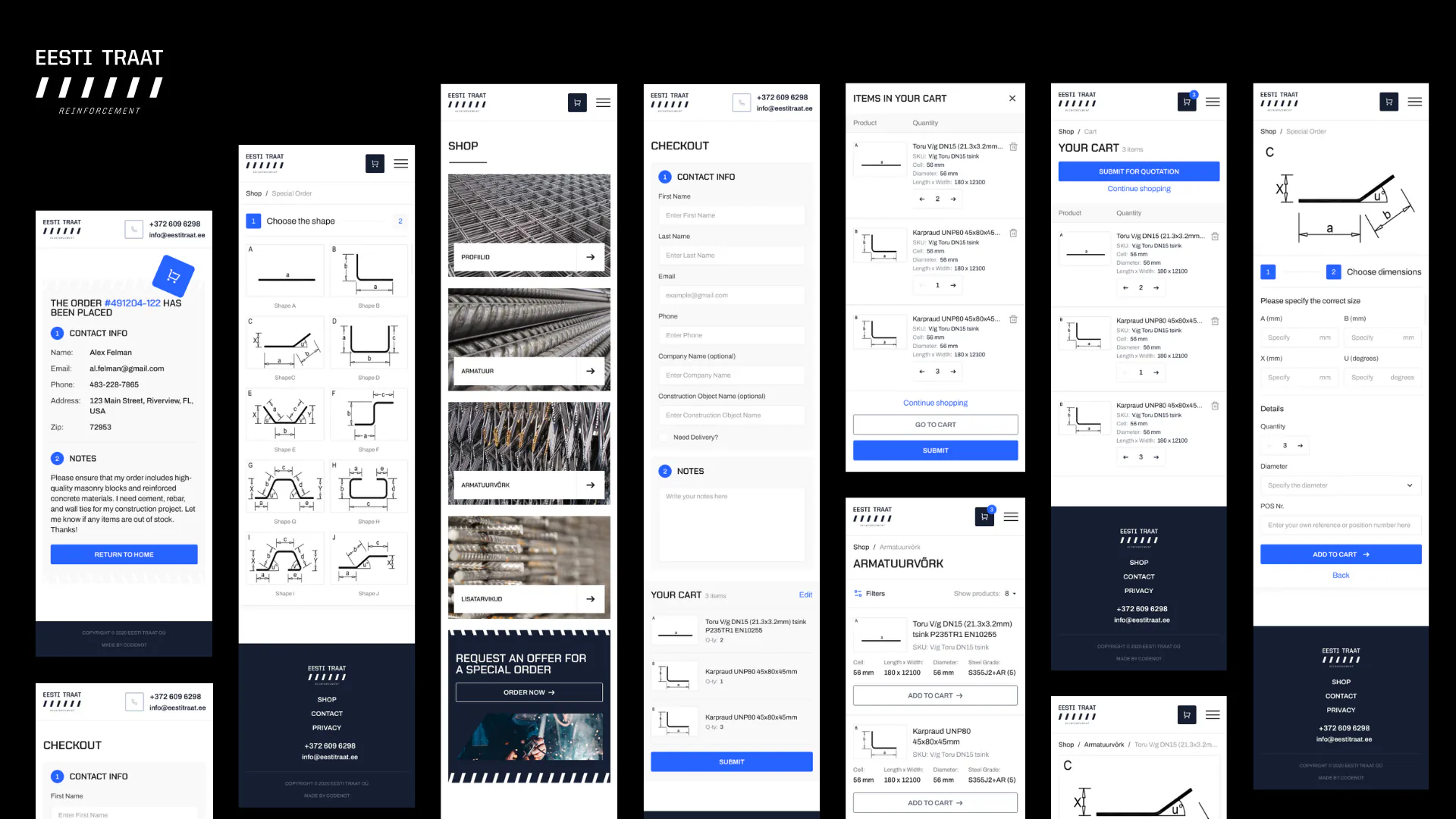Click PRIVACY in Your Cart screen footer
This screenshot has height=819, width=1456.
[x=1139, y=591]
